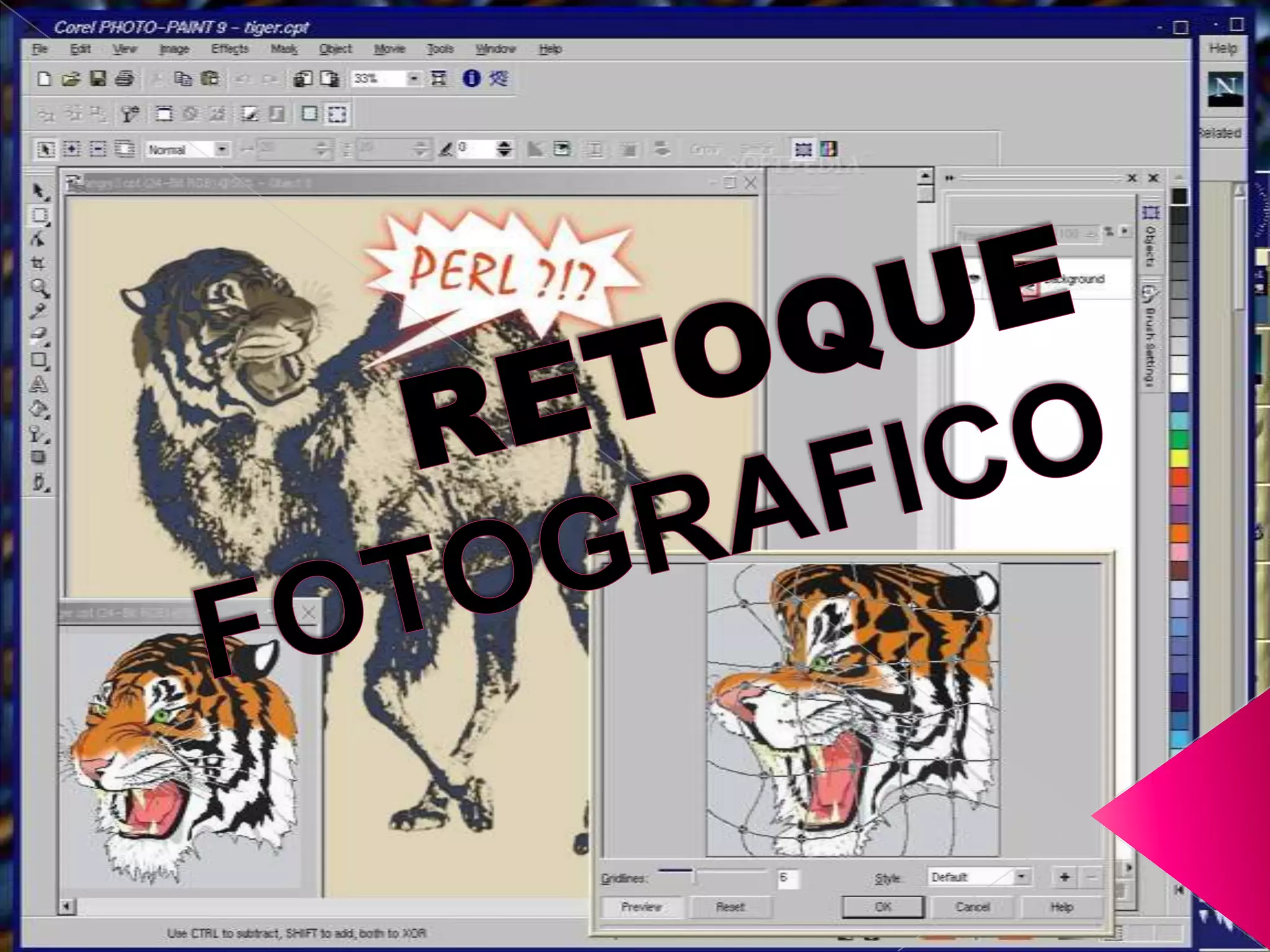Click the Save disk icon

(x=98, y=79)
